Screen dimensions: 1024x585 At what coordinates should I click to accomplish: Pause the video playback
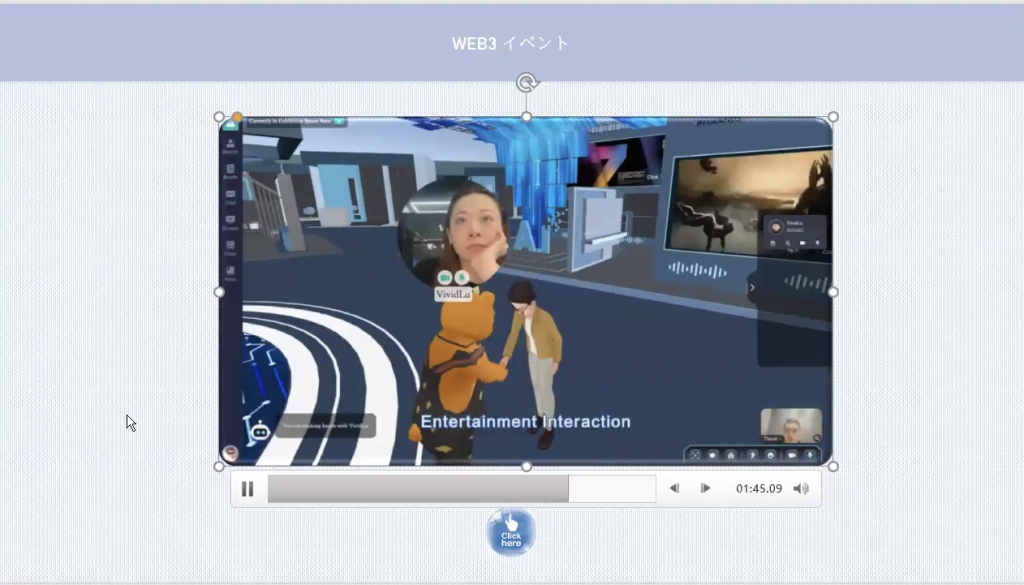coord(248,489)
